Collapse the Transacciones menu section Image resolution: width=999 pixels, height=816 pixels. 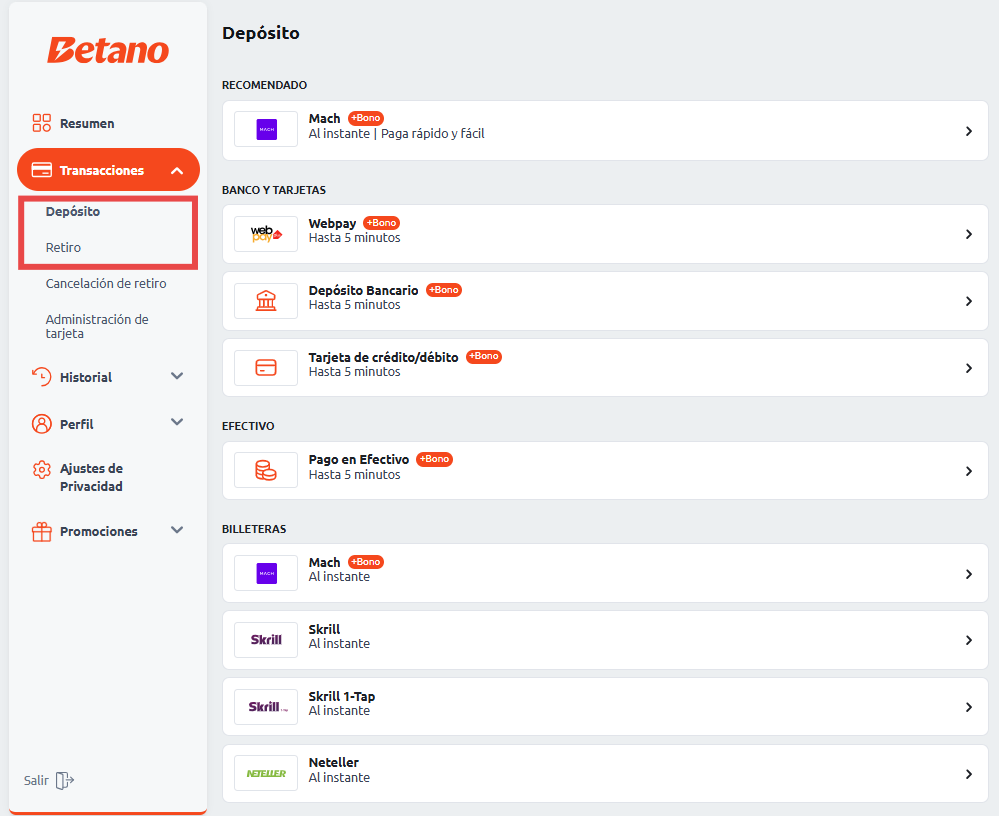(x=177, y=171)
